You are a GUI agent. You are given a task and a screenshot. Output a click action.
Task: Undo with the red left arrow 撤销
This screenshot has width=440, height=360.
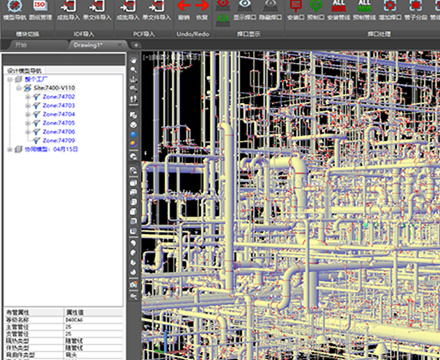[x=184, y=10]
